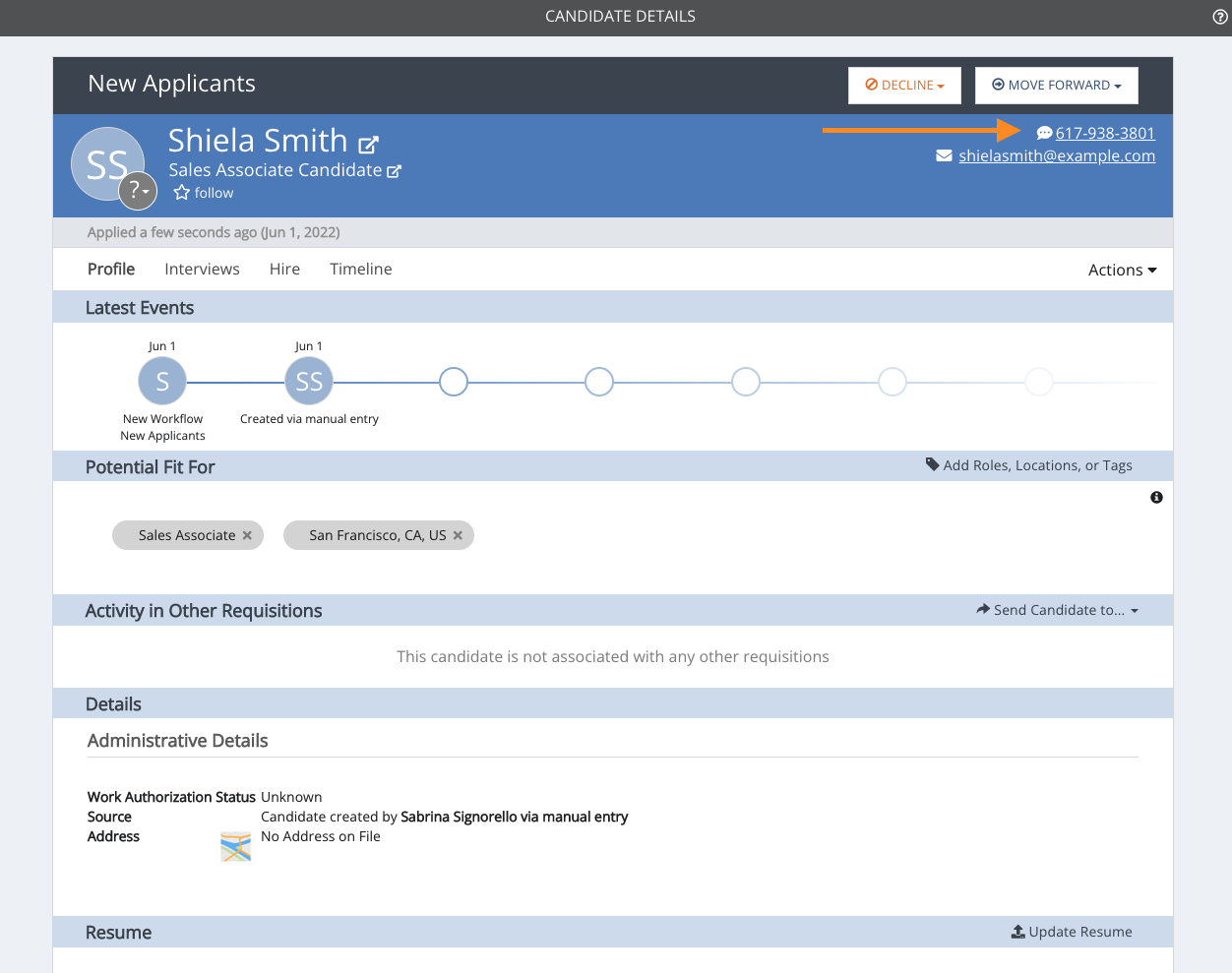Click the Work Authorization Status Unknown value

pyautogui.click(x=291, y=797)
